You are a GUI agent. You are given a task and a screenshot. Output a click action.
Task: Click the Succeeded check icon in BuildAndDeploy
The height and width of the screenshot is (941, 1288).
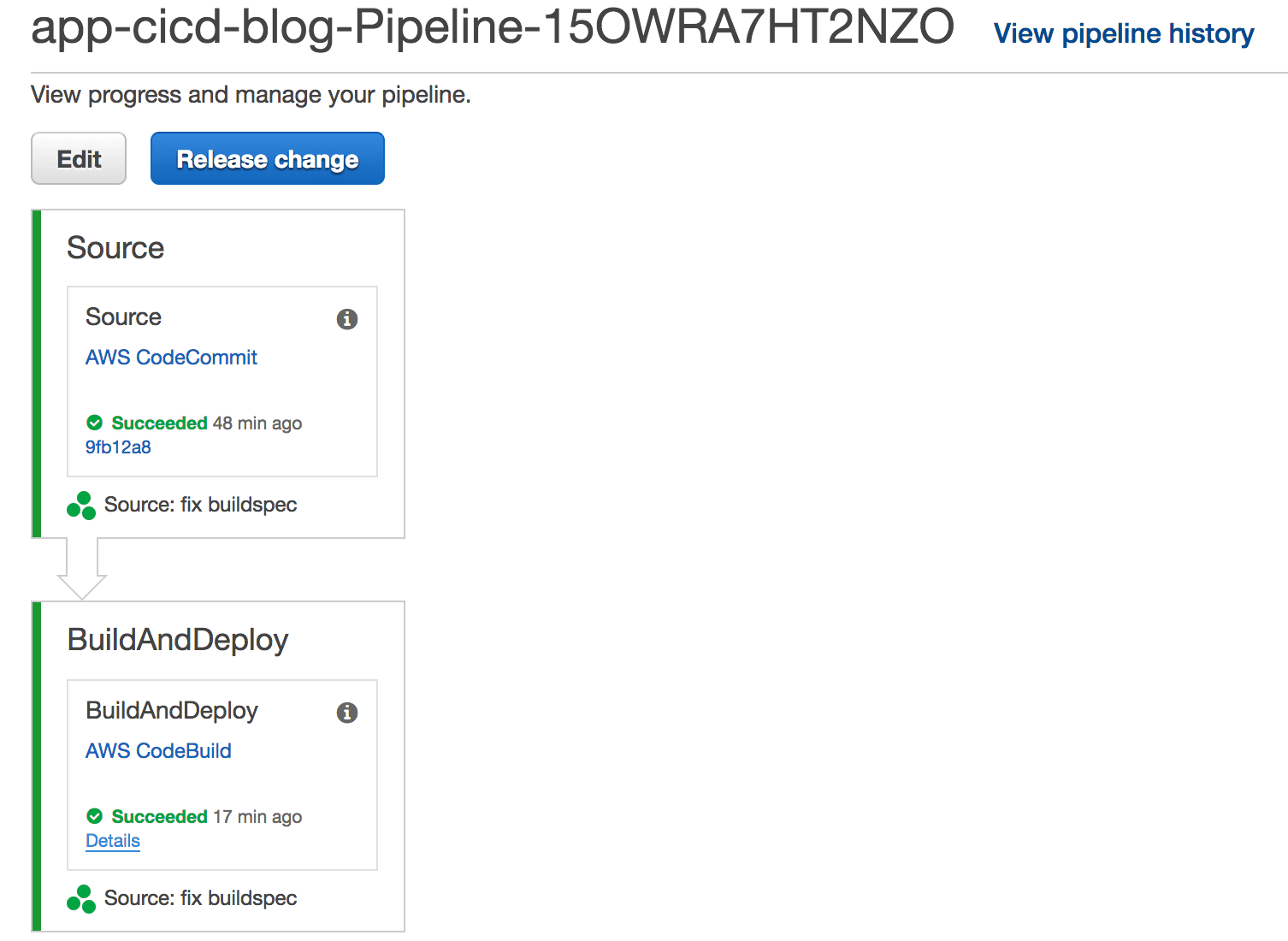click(x=94, y=817)
